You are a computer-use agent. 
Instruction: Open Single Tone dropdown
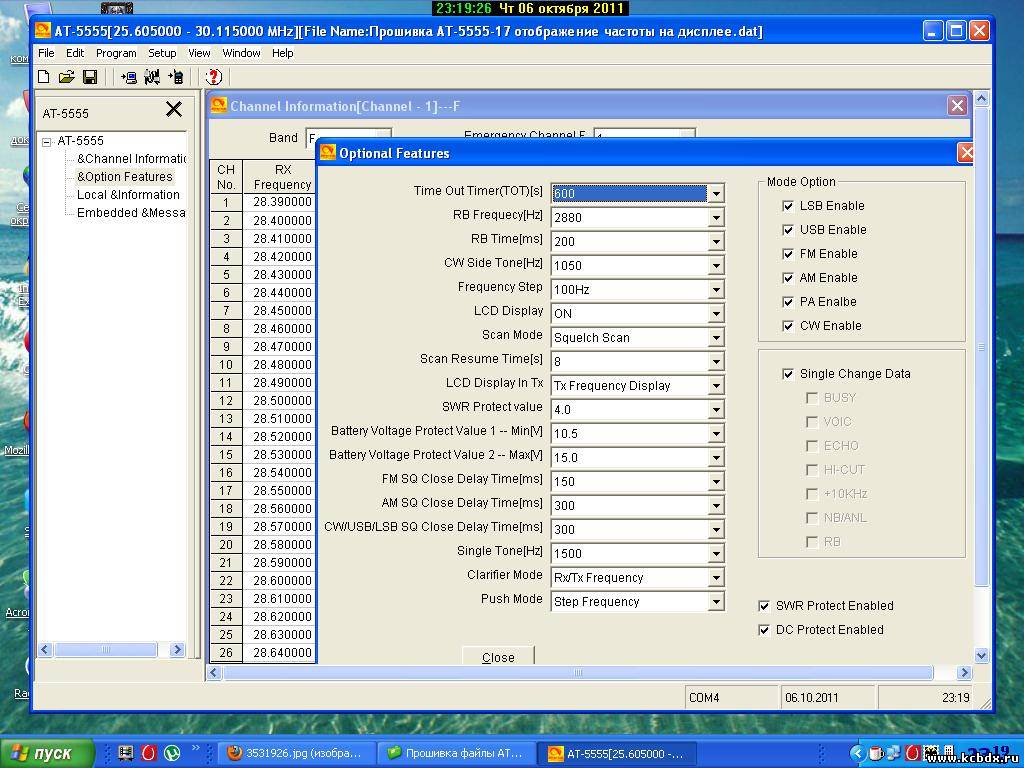pos(716,554)
